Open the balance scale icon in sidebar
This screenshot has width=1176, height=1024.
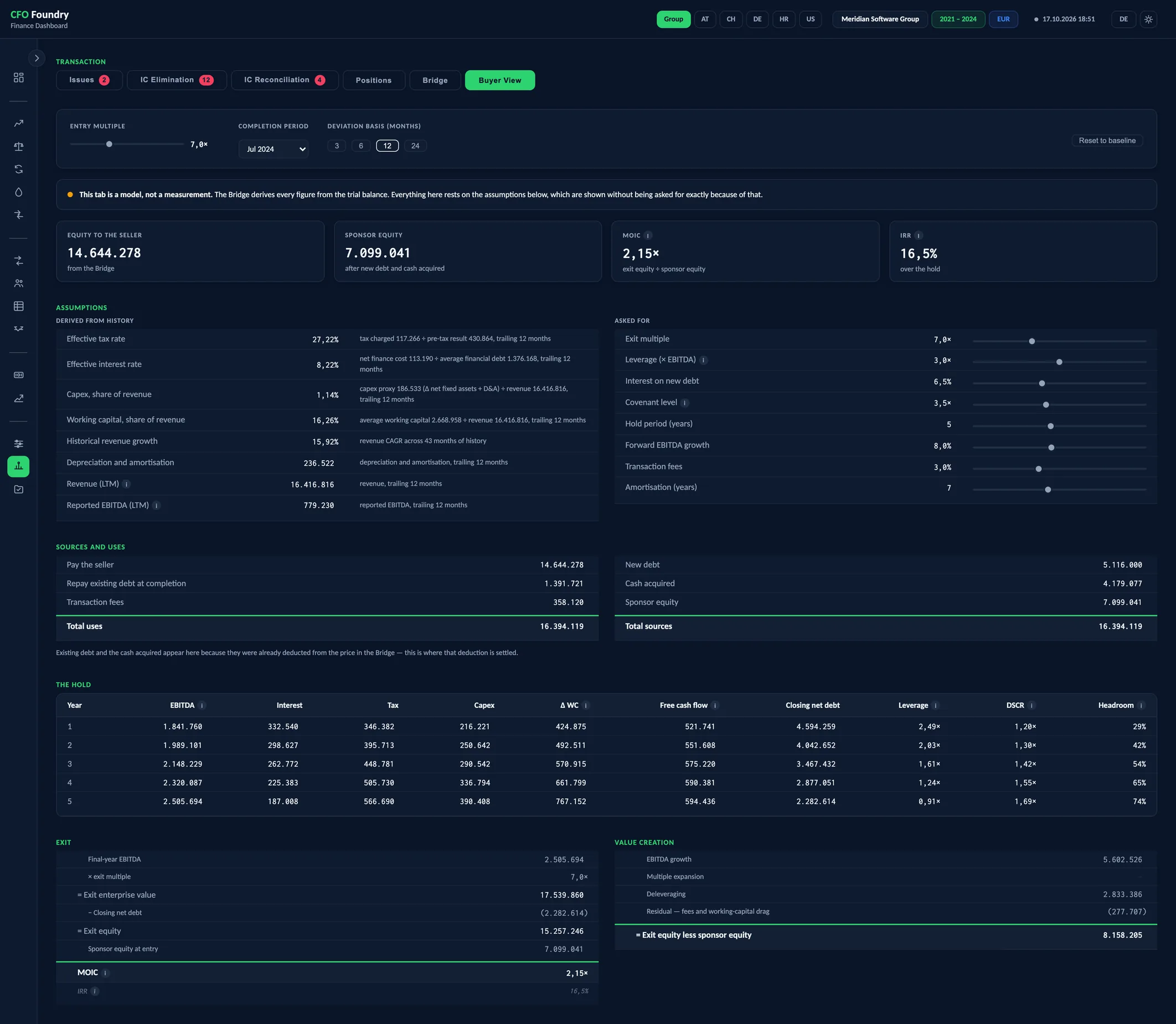click(18, 146)
